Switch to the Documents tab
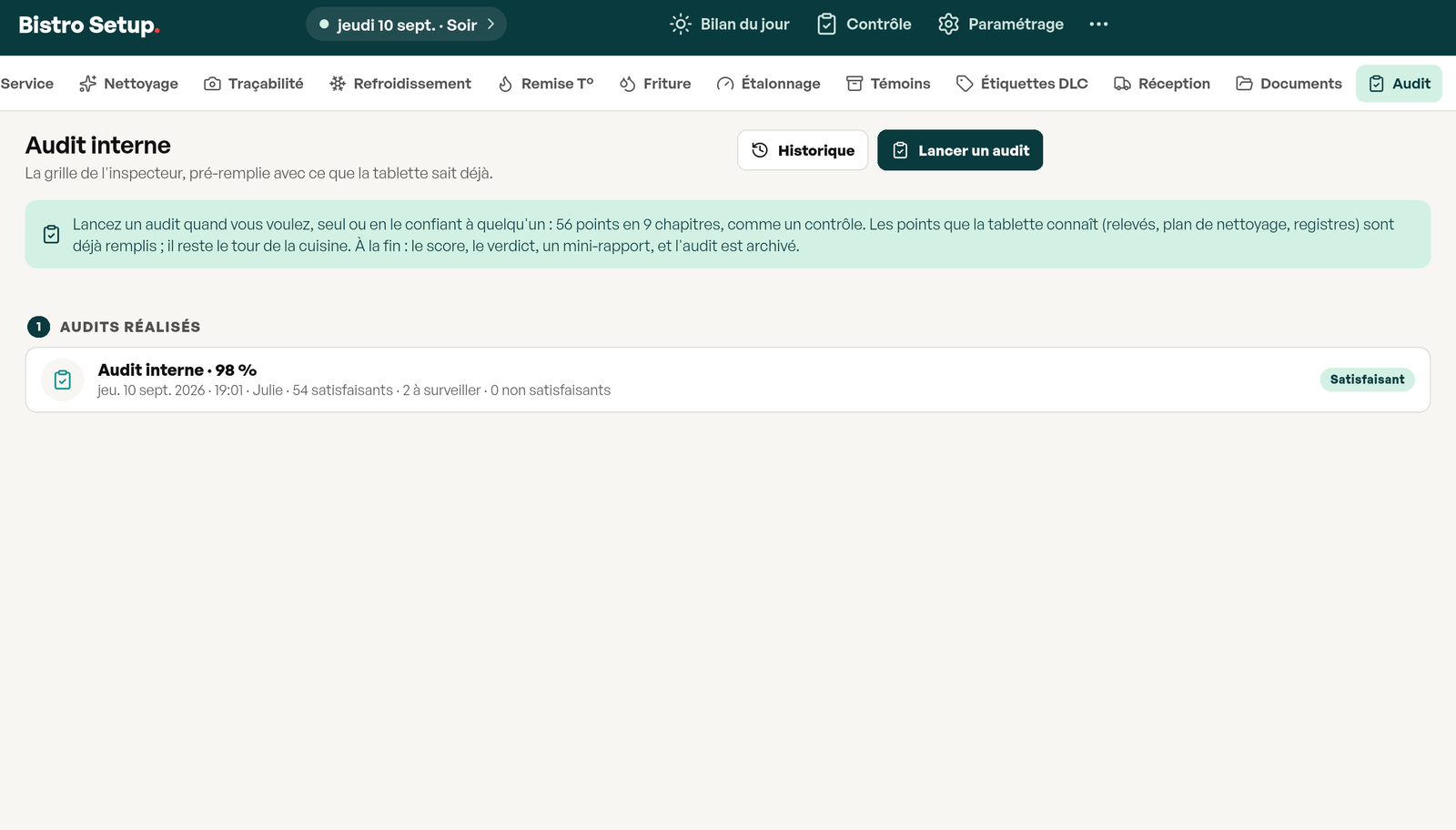This screenshot has height=830, width=1456. 1289,84
